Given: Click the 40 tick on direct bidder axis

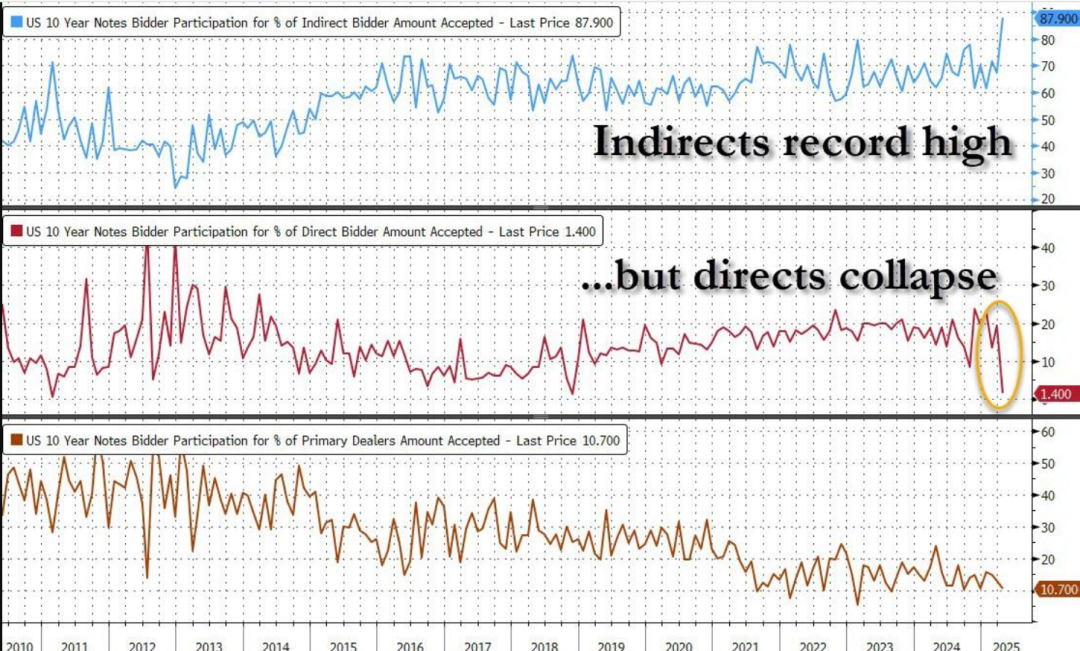Looking at the screenshot, I should click(x=1047, y=248).
